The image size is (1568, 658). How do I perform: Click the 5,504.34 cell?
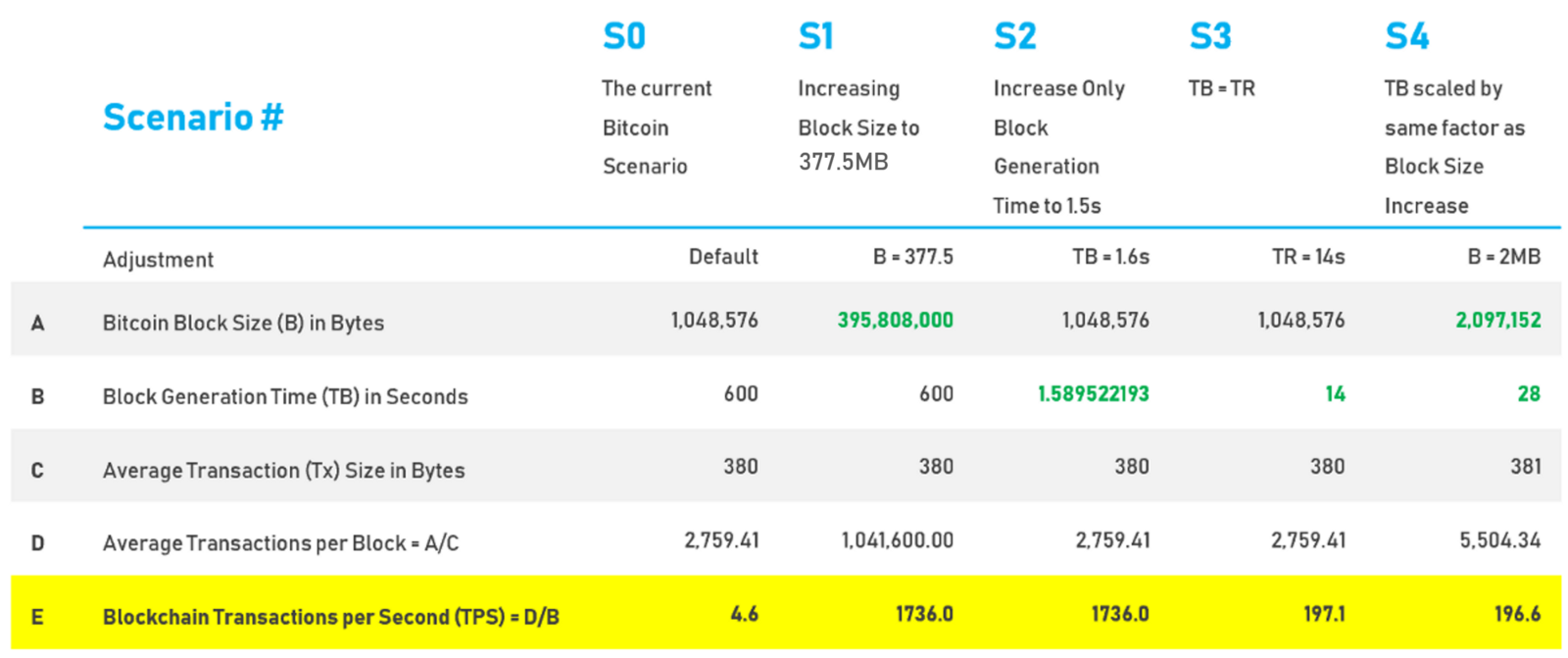pos(1499,540)
